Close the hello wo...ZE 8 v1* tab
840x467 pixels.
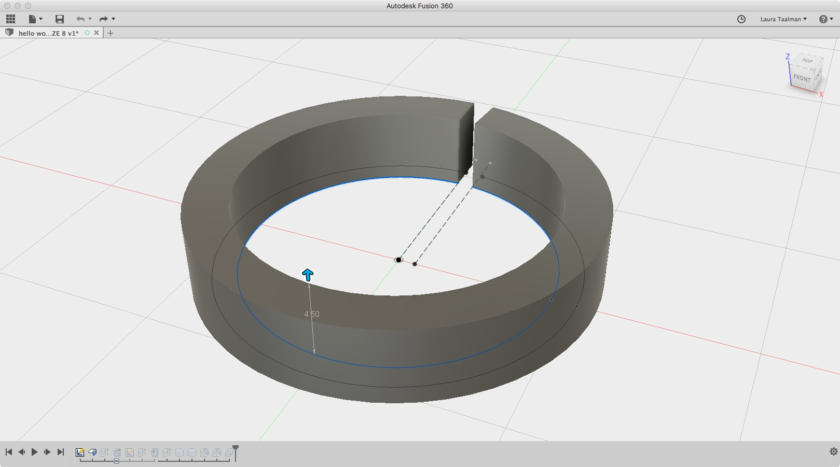(96, 33)
